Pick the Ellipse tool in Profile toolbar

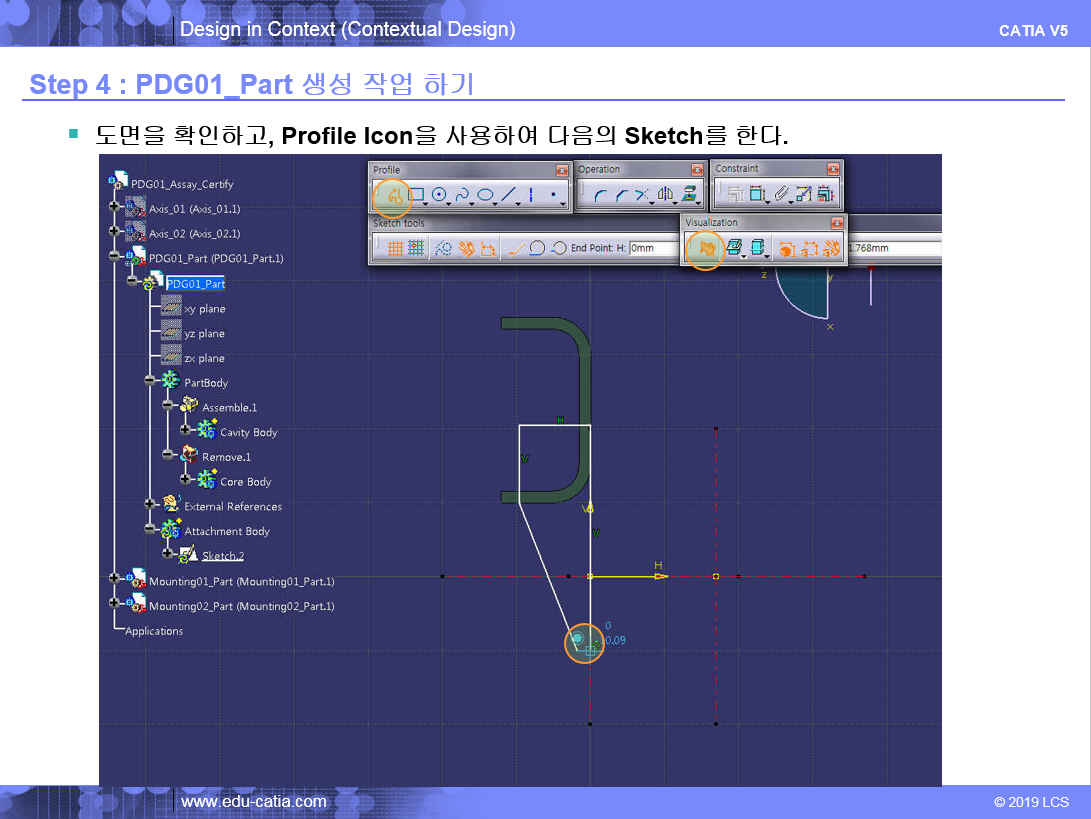(485, 195)
